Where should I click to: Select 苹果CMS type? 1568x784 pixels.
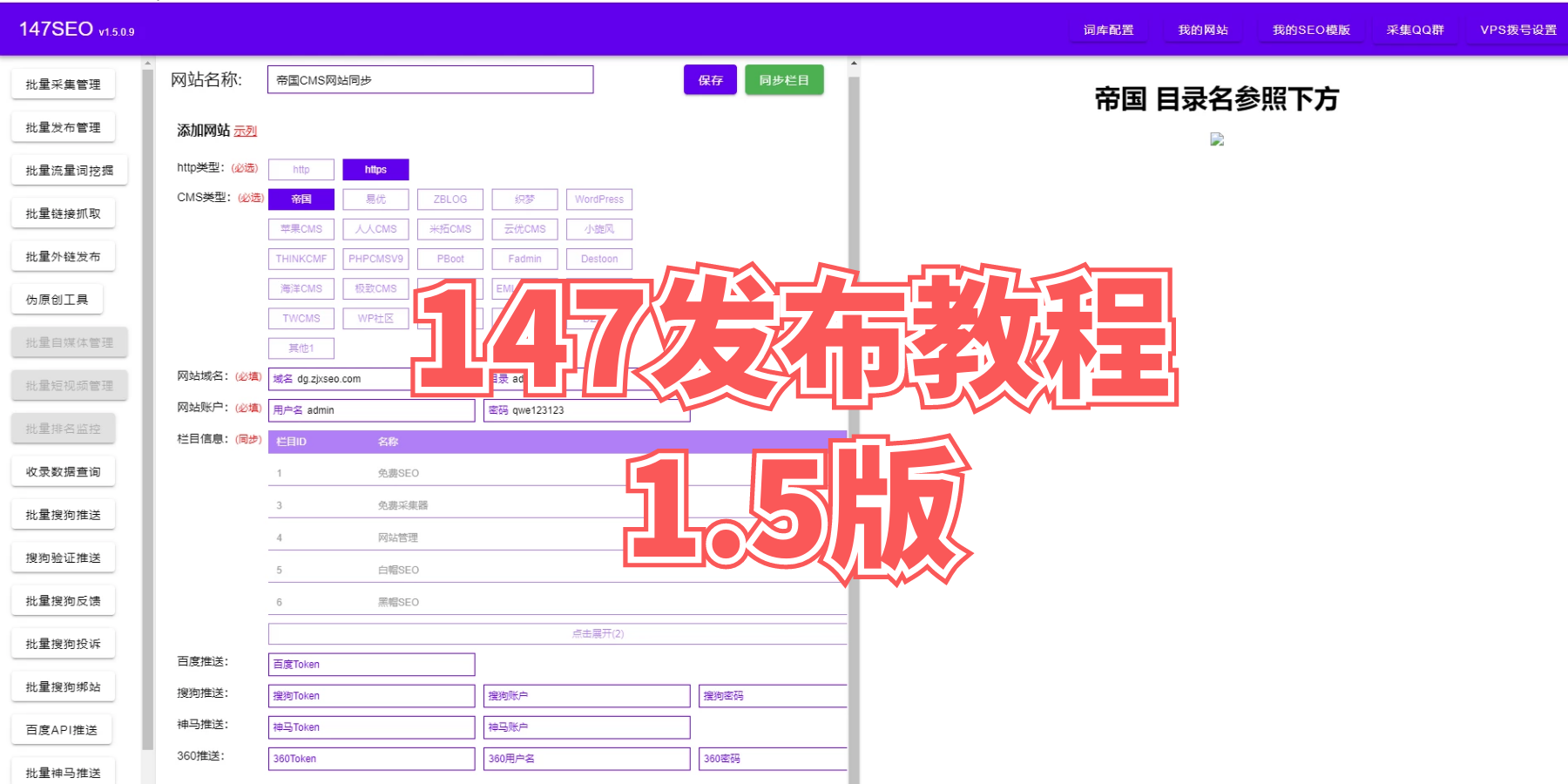point(301,229)
